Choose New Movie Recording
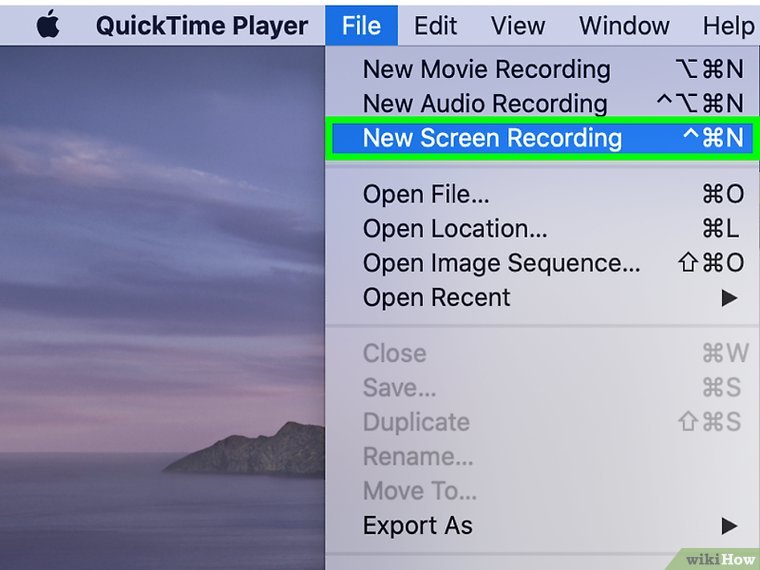760x570 pixels. click(x=542, y=69)
